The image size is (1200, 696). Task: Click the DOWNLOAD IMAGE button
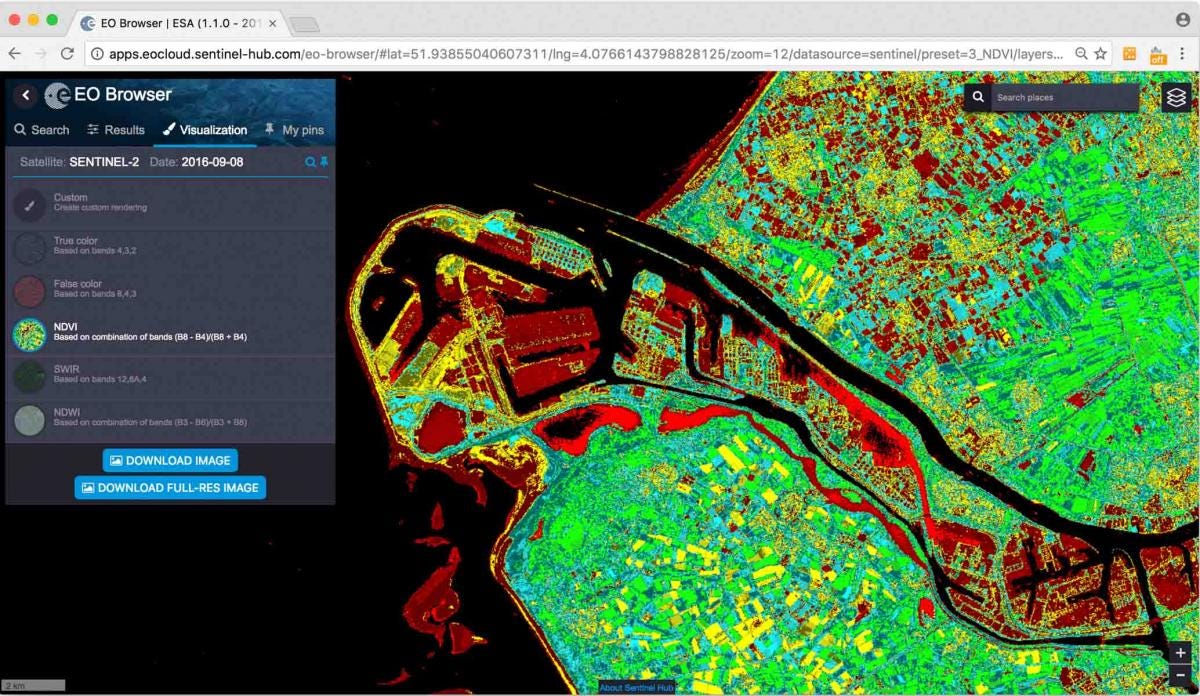[169, 460]
